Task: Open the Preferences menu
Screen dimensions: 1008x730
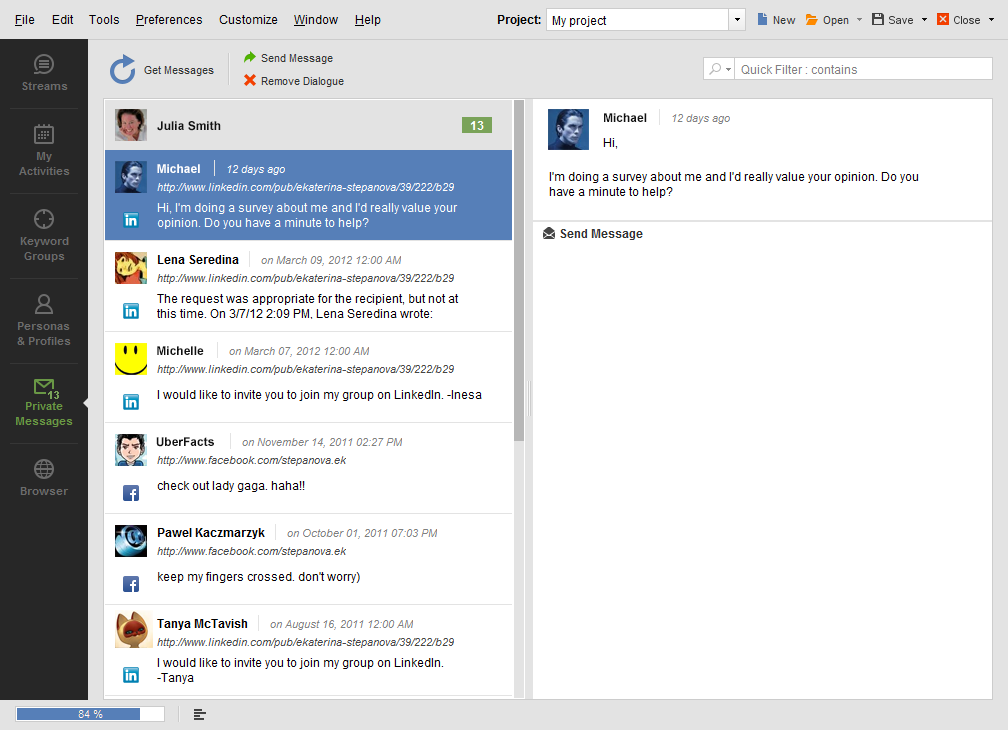Action: tap(169, 20)
